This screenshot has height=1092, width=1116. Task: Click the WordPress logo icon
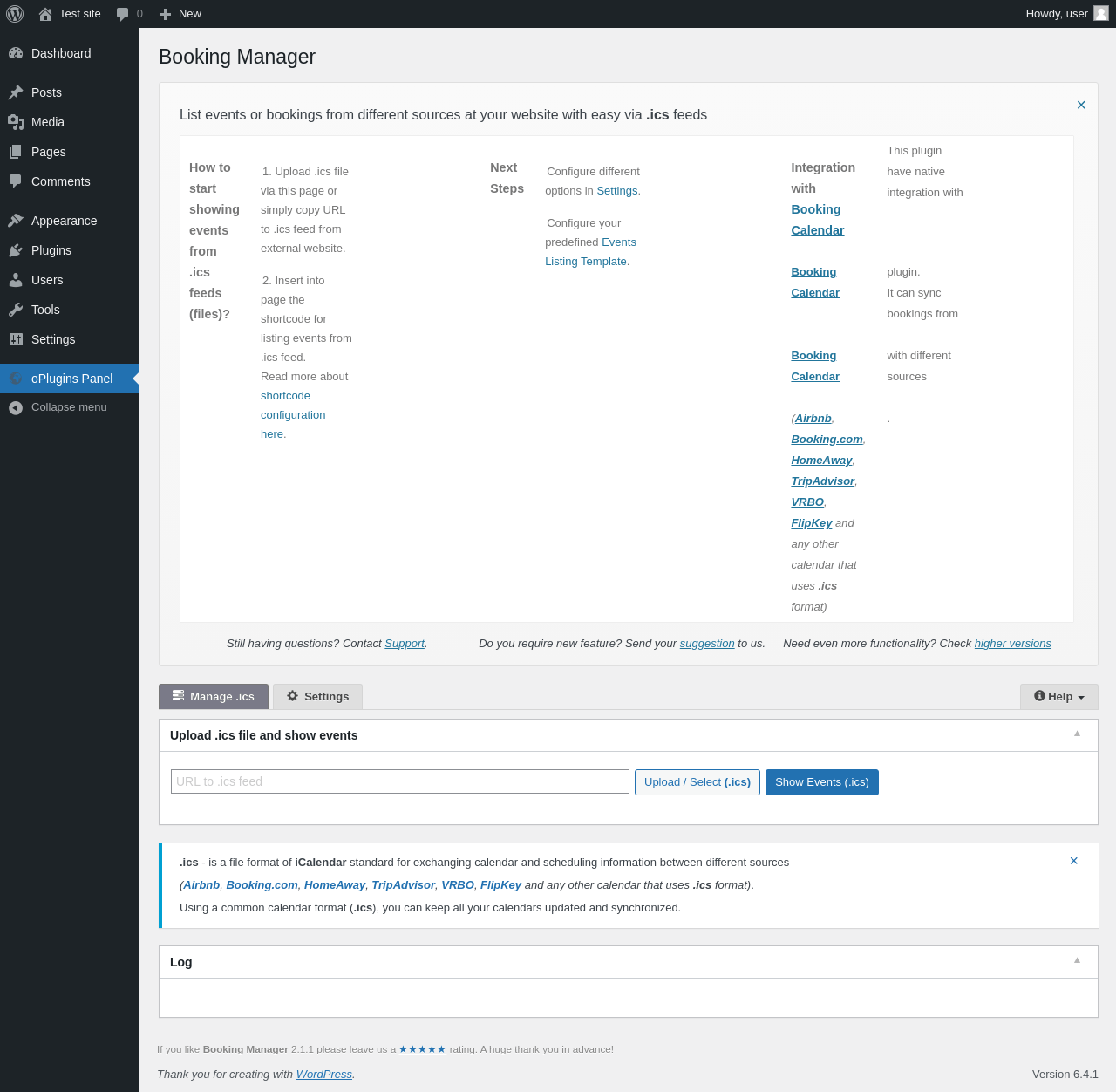tap(15, 14)
